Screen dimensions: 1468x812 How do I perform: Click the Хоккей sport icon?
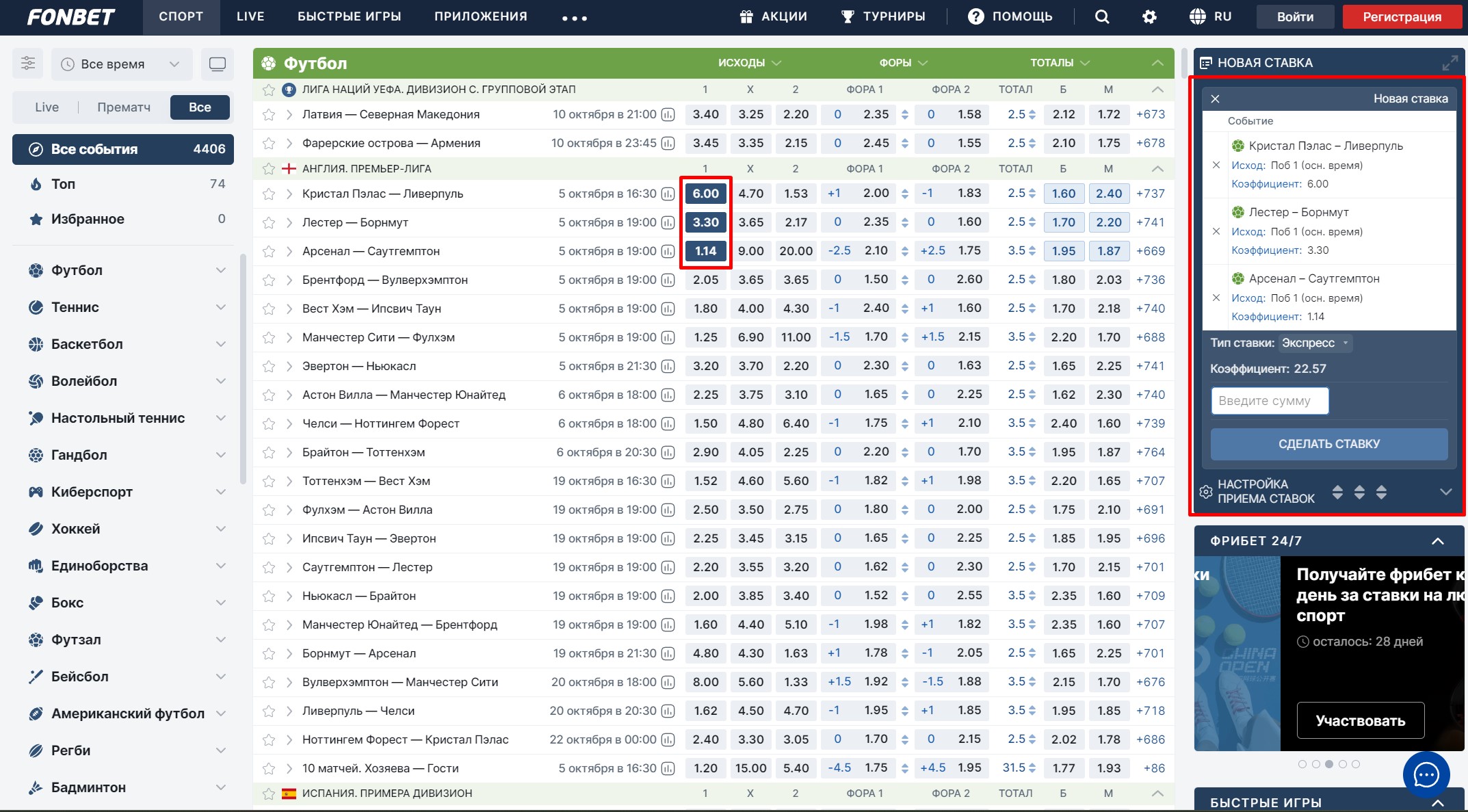pyautogui.click(x=36, y=529)
